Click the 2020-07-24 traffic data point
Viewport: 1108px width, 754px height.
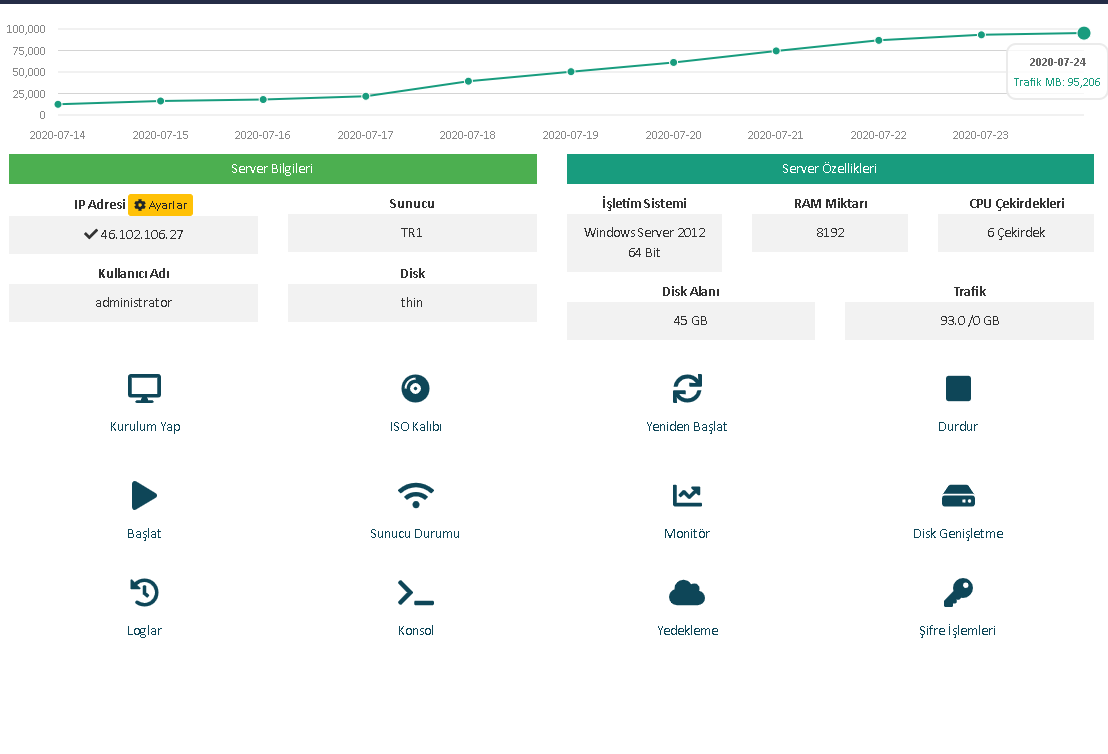(1083, 33)
